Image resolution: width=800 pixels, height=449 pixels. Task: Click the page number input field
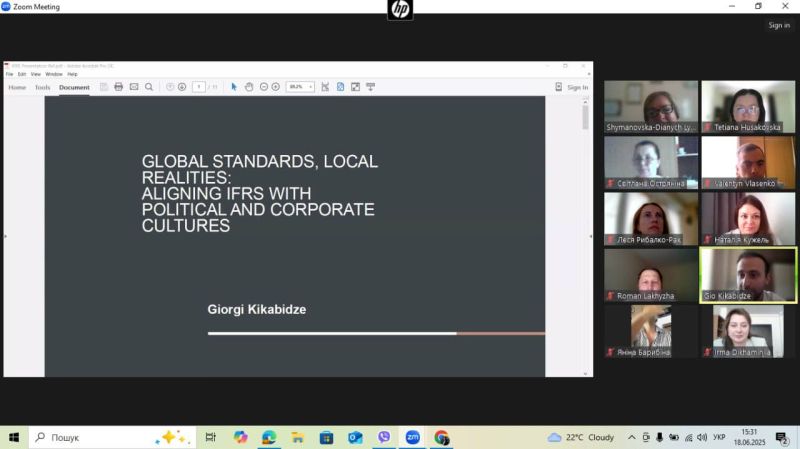pos(199,87)
